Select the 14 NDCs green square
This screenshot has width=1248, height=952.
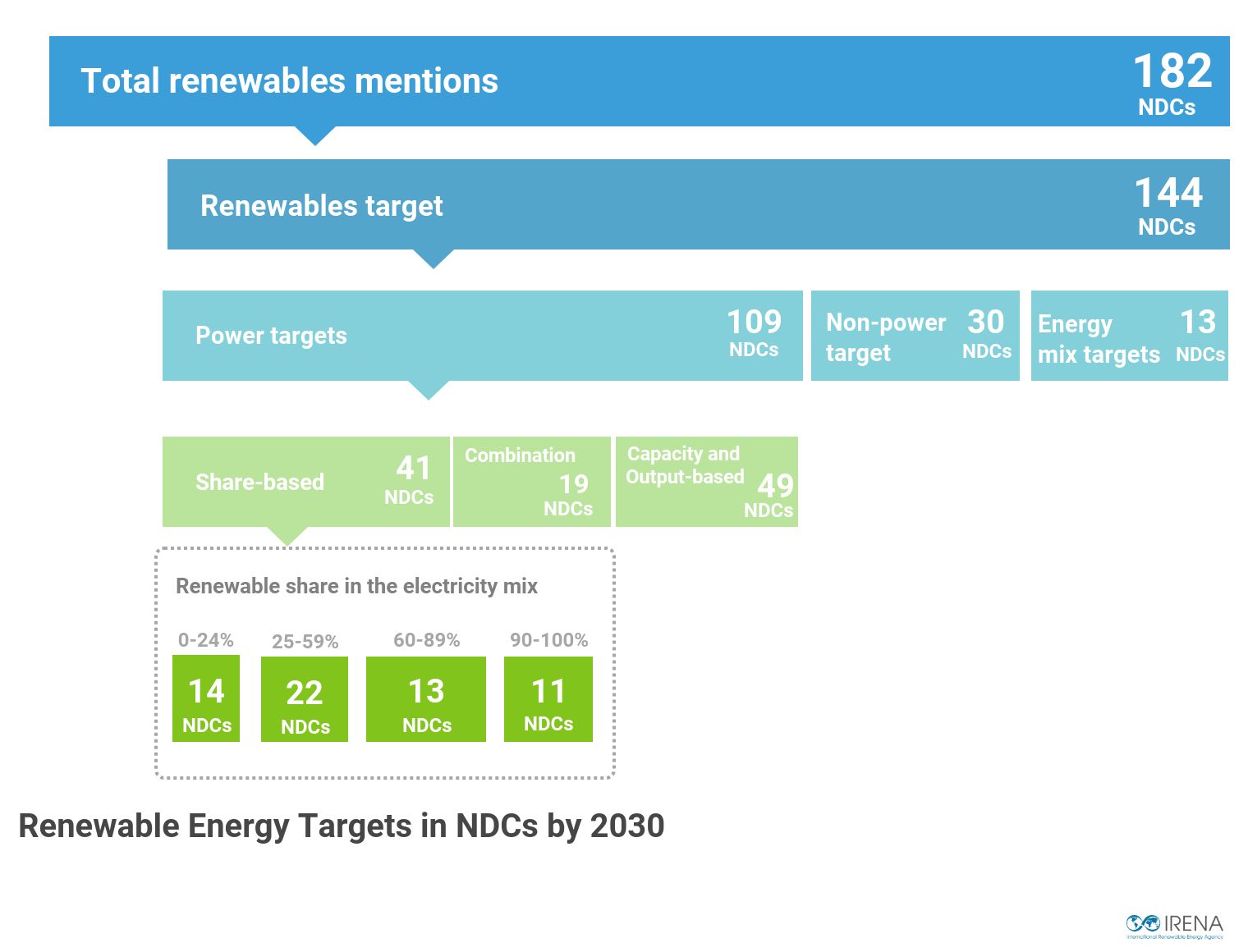(206, 698)
